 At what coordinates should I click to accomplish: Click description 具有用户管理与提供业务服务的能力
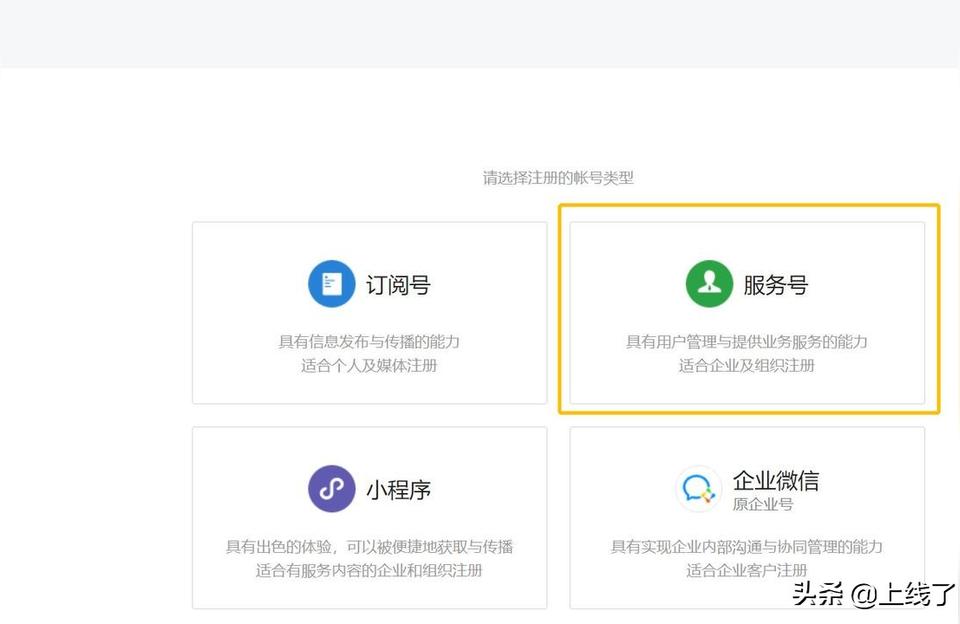tap(747, 342)
